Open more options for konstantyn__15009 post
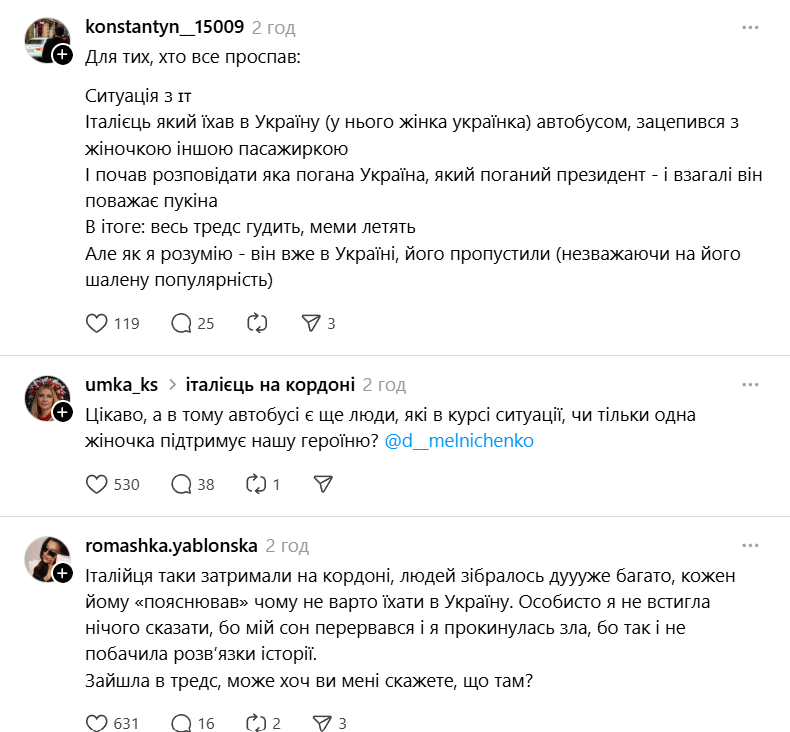 750,27
